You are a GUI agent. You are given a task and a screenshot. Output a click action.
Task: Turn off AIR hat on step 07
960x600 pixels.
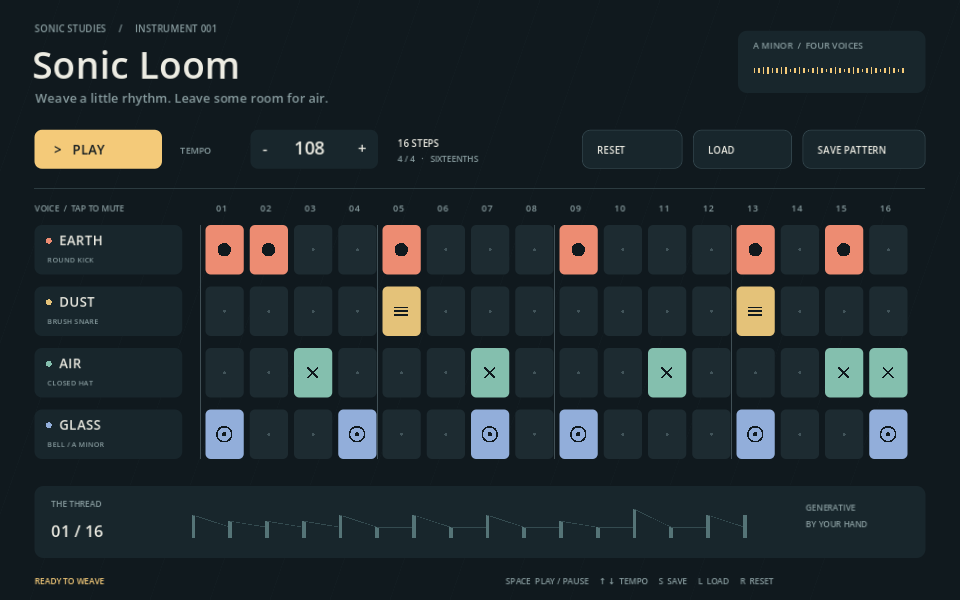[490, 373]
